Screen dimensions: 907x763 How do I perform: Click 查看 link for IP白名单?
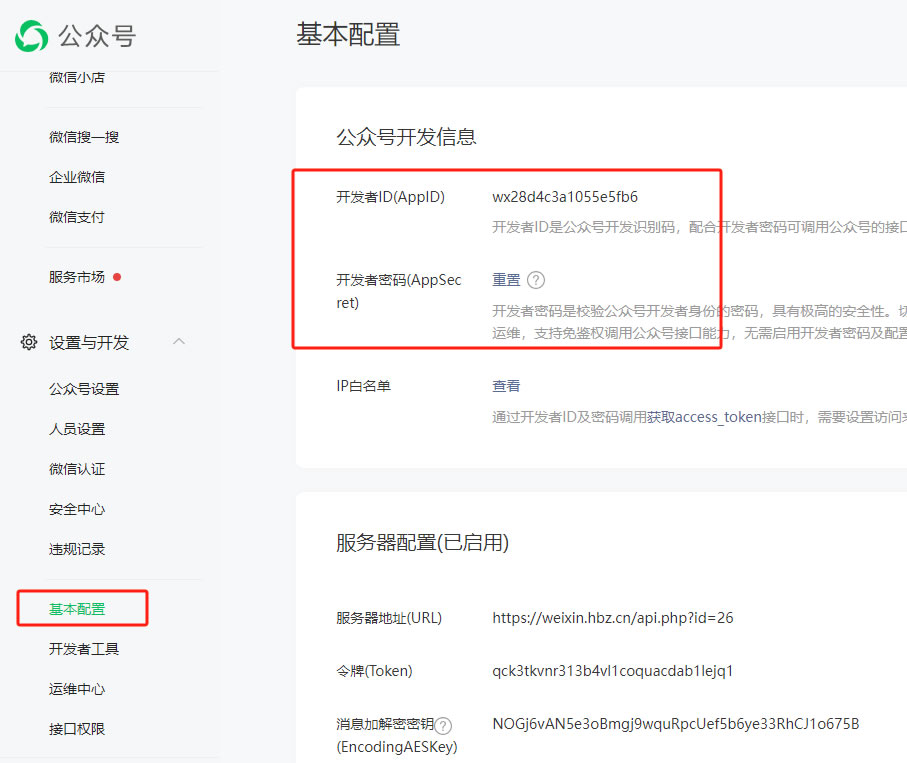(x=506, y=386)
